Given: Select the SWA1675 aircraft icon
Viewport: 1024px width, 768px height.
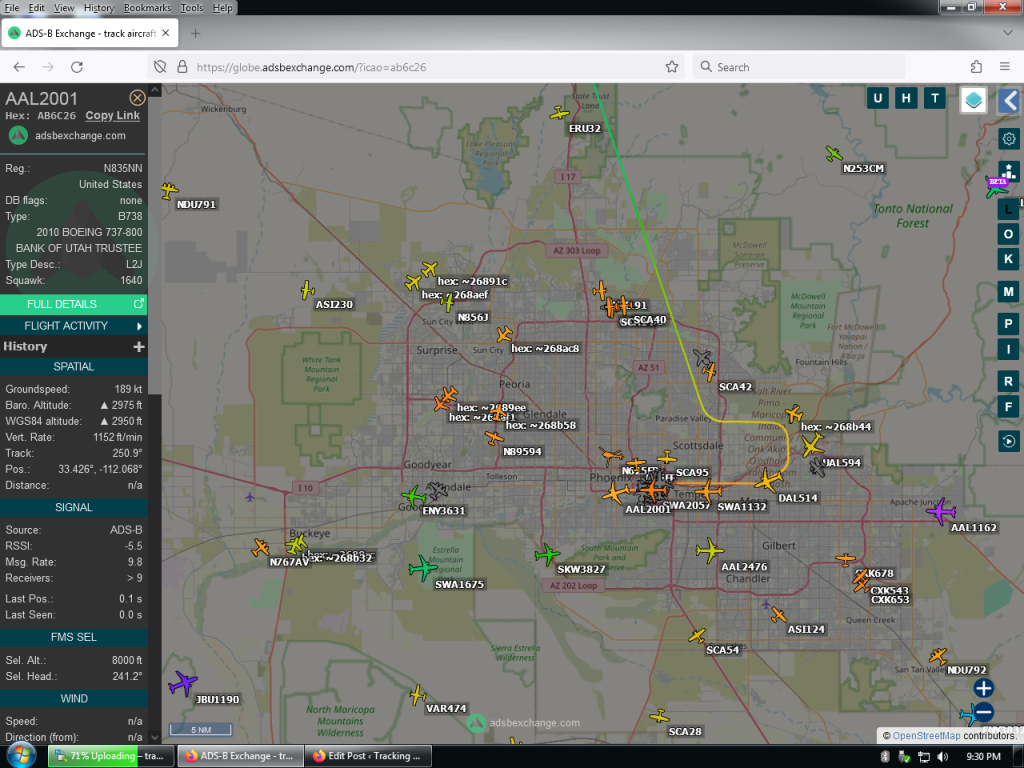Looking at the screenshot, I should [x=423, y=568].
